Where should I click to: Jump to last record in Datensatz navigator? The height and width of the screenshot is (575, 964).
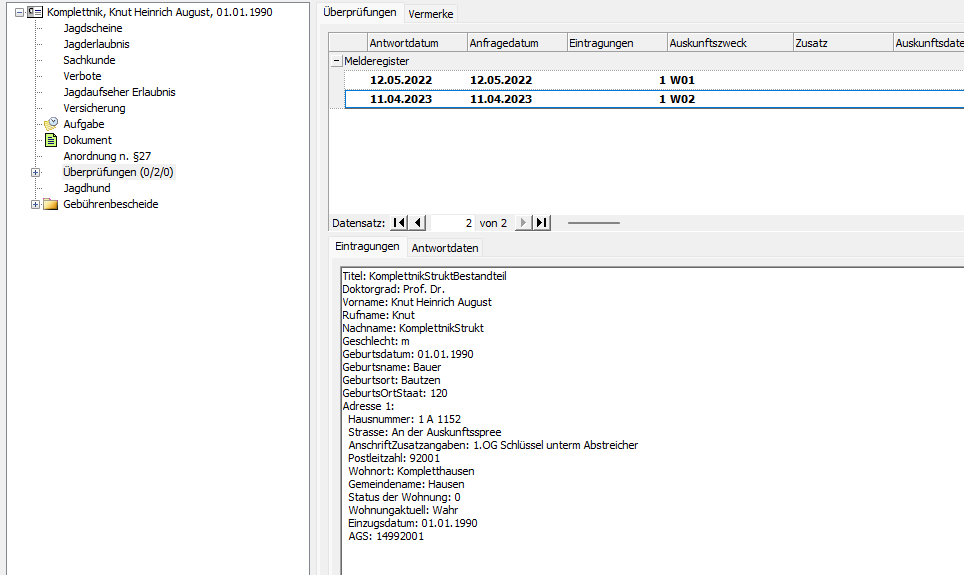tap(541, 223)
